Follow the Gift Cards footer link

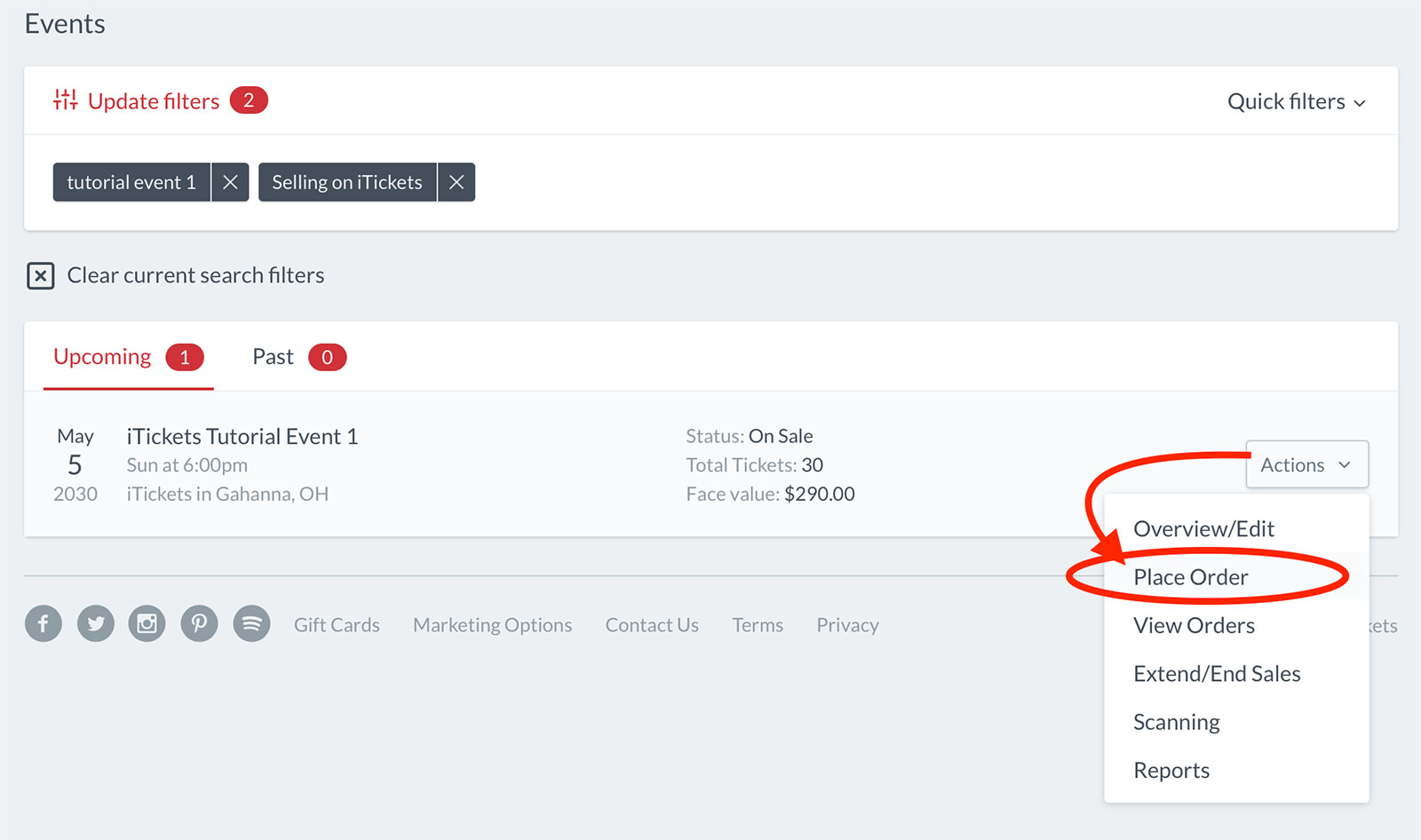[x=337, y=625]
